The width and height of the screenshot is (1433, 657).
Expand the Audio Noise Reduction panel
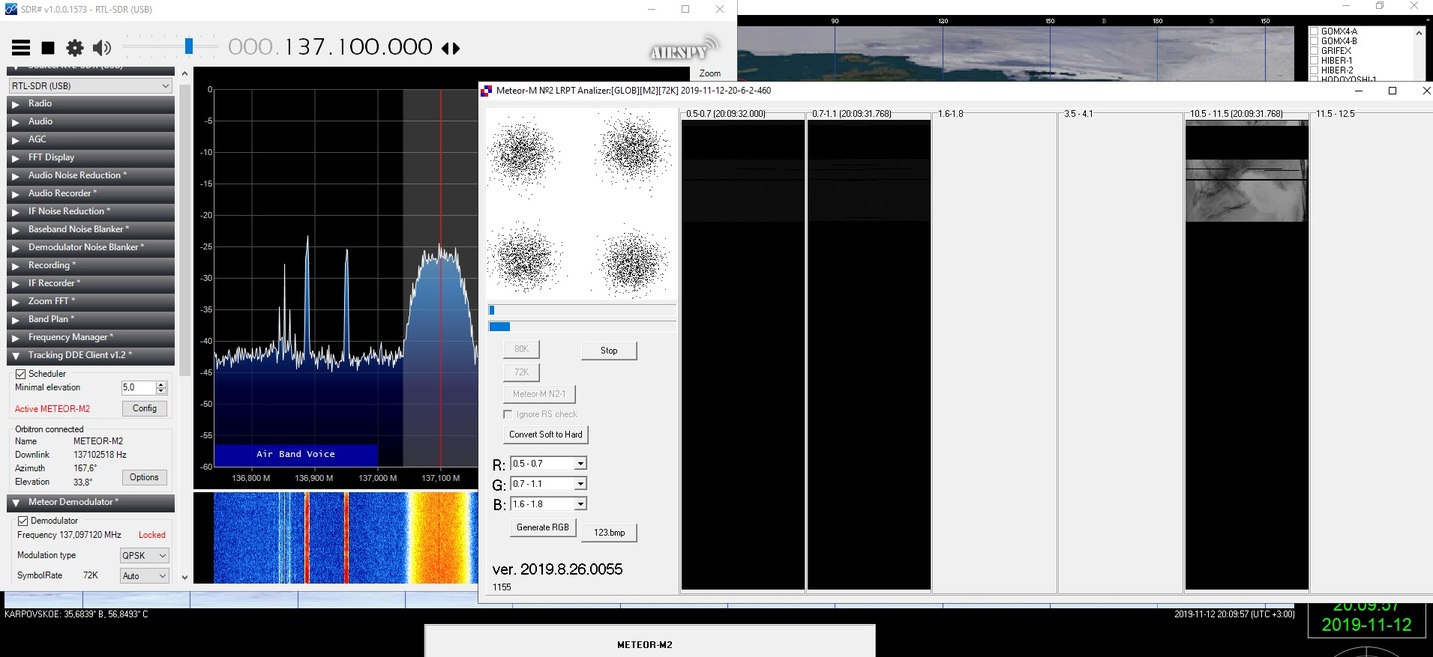click(90, 176)
